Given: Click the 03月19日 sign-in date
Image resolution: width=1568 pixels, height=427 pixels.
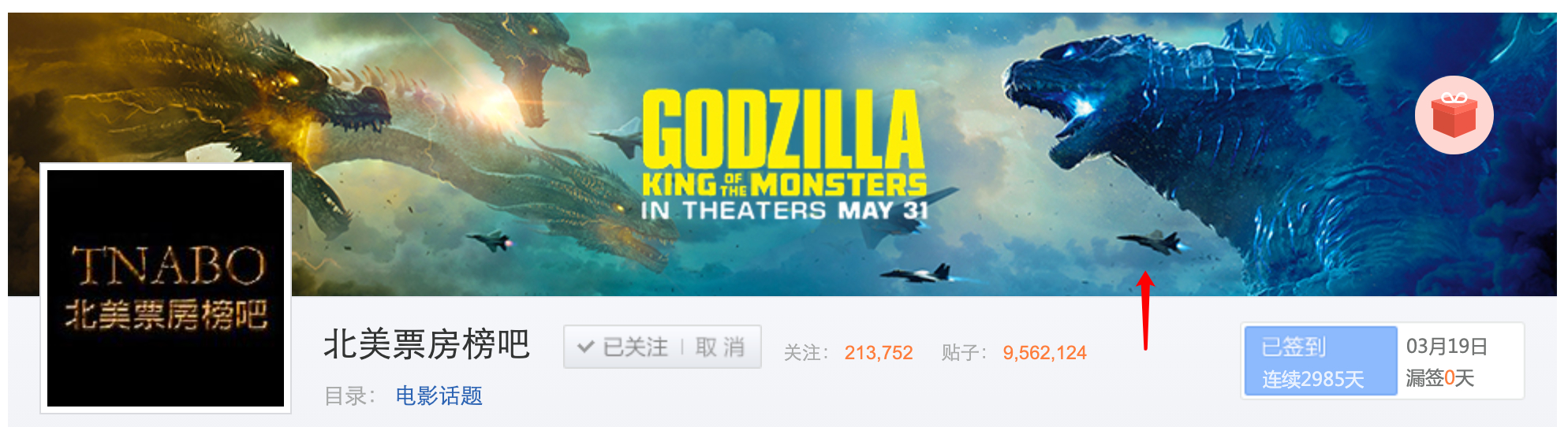Looking at the screenshot, I should pyautogui.click(x=1447, y=346).
